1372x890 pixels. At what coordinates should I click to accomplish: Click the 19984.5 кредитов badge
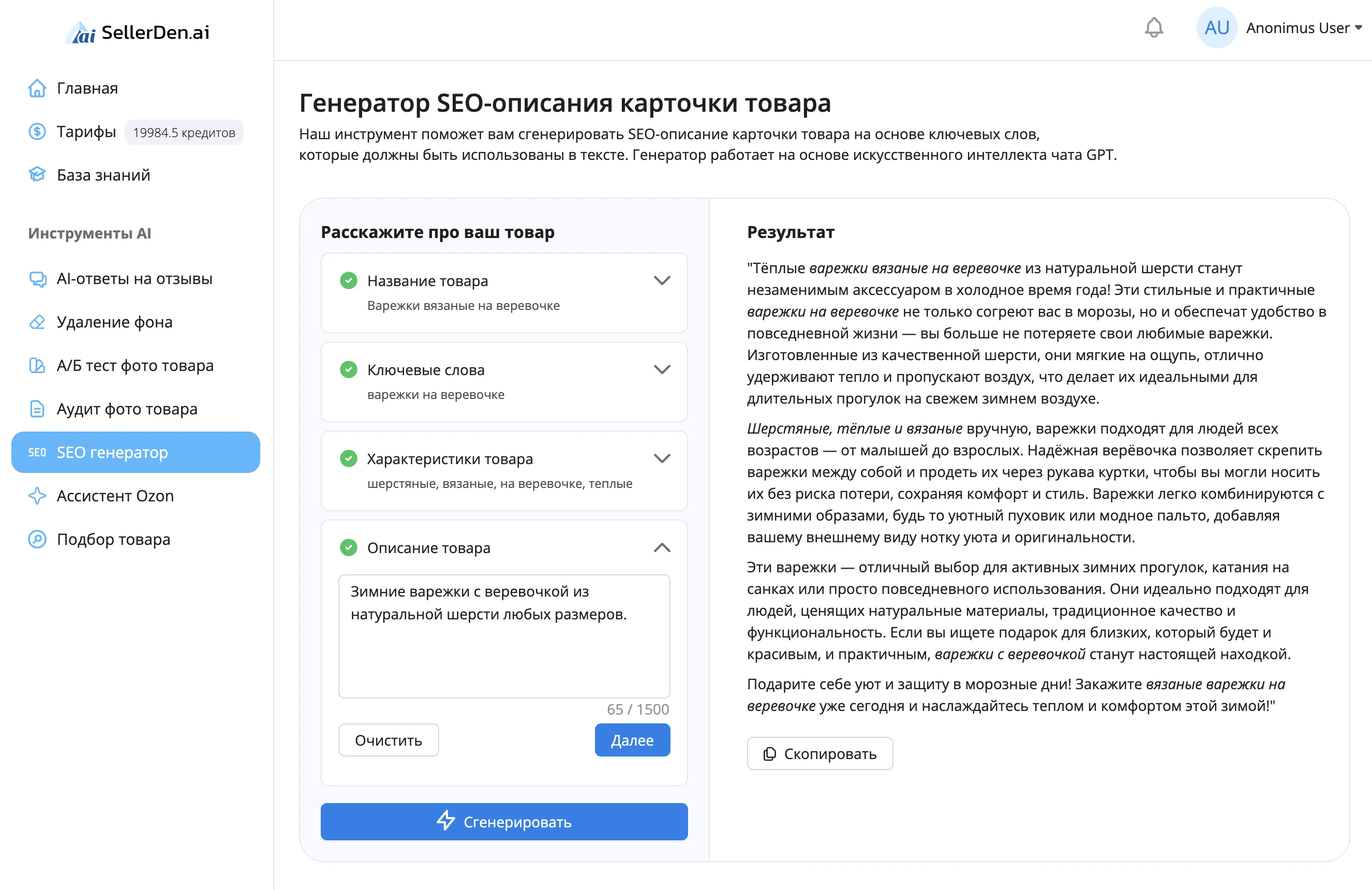click(184, 132)
